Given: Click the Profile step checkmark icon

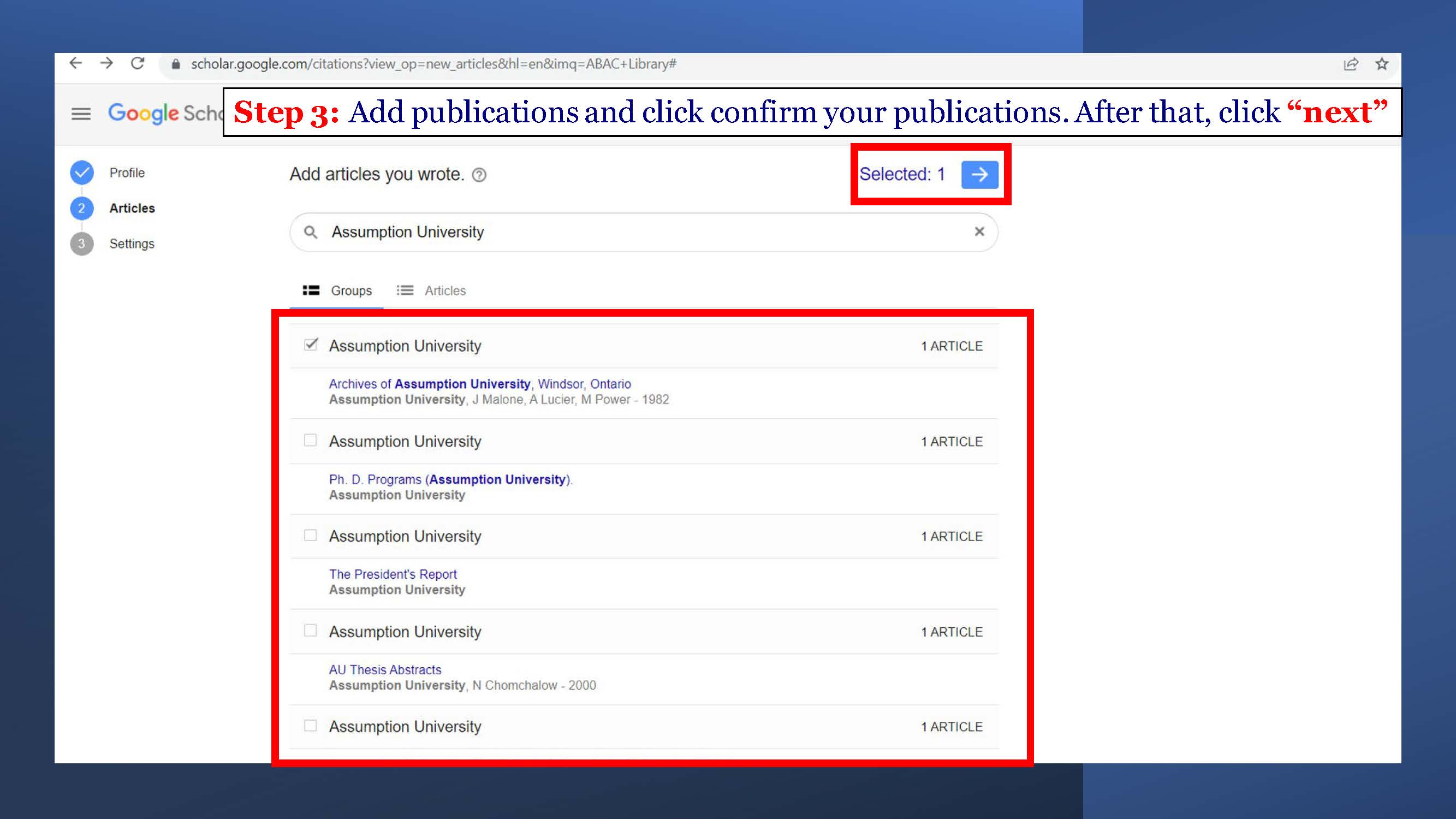Looking at the screenshot, I should [x=82, y=173].
